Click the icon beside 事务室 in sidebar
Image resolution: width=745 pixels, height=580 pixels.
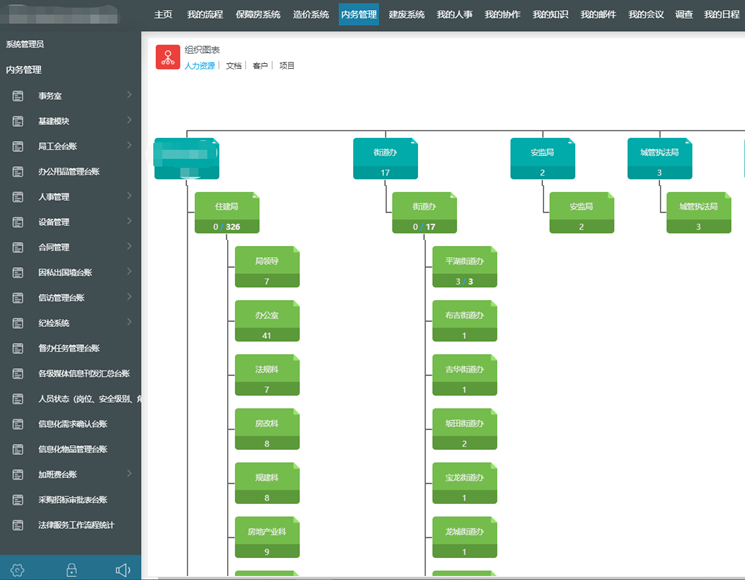tap(17, 96)
